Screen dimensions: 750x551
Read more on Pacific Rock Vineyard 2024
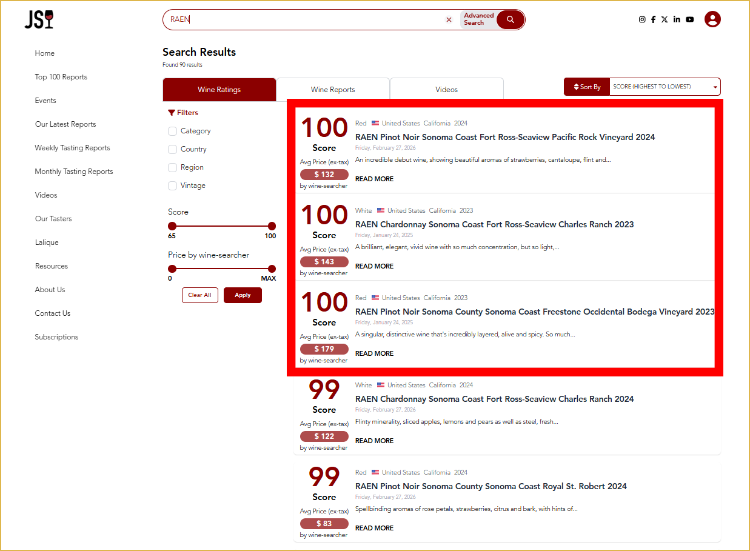(x=374, y=179)
